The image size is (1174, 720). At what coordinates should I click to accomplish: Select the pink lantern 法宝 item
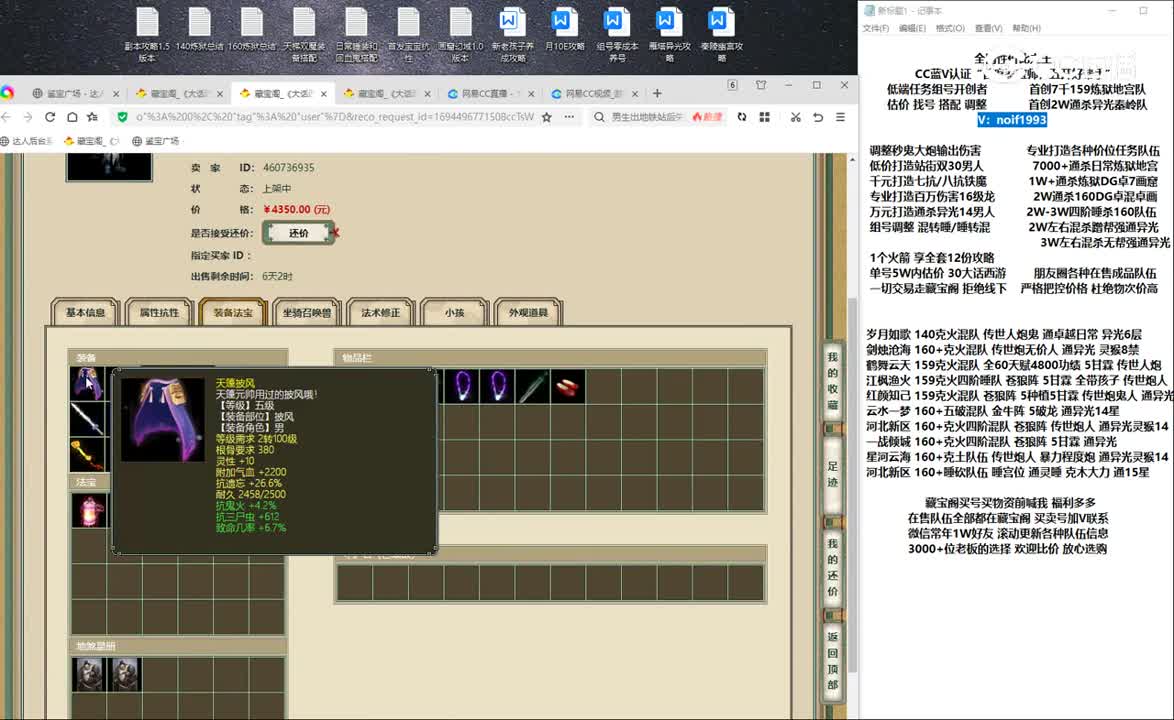(x=88, y=510)
